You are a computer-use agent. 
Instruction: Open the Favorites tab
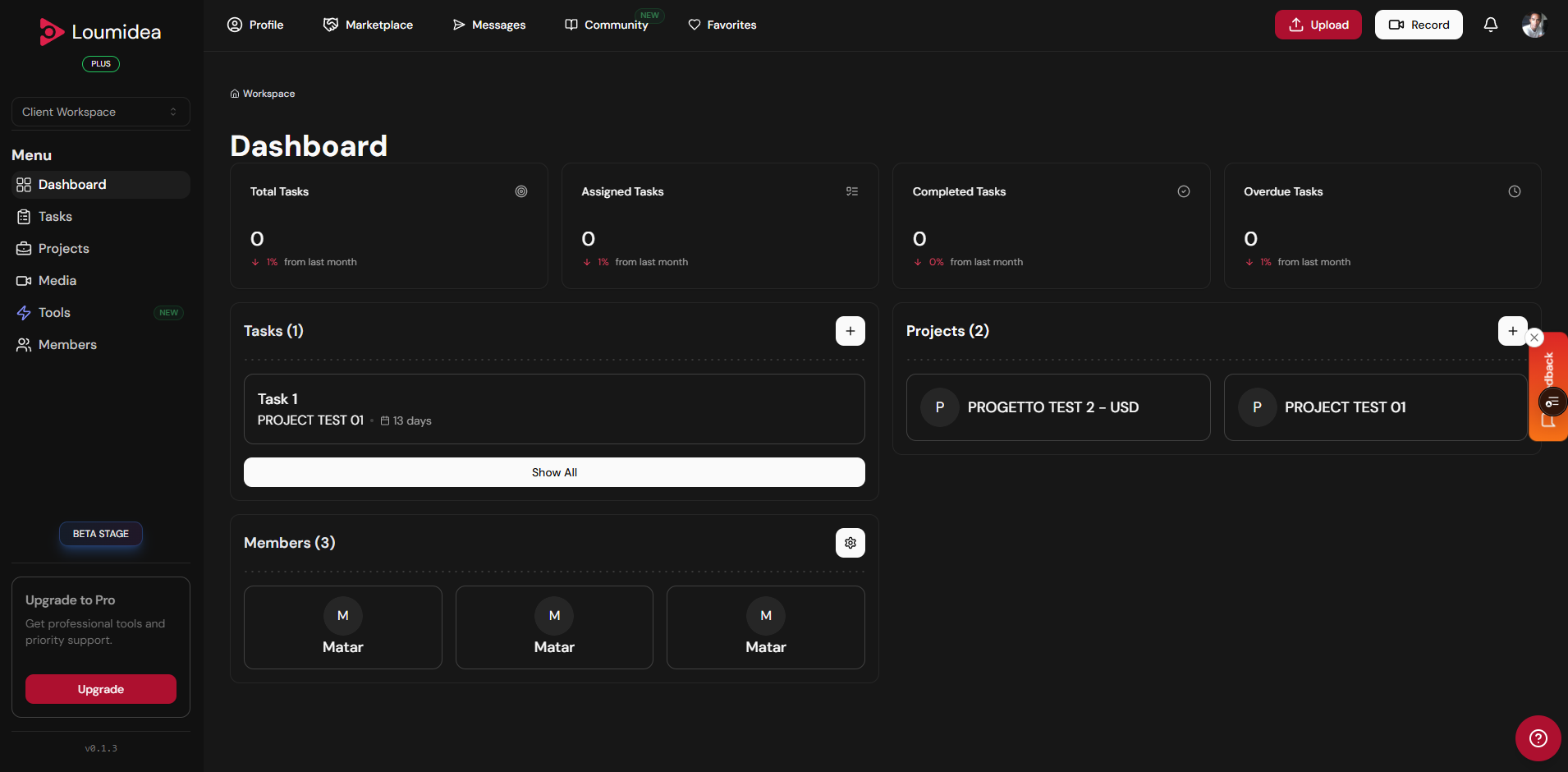722,25
